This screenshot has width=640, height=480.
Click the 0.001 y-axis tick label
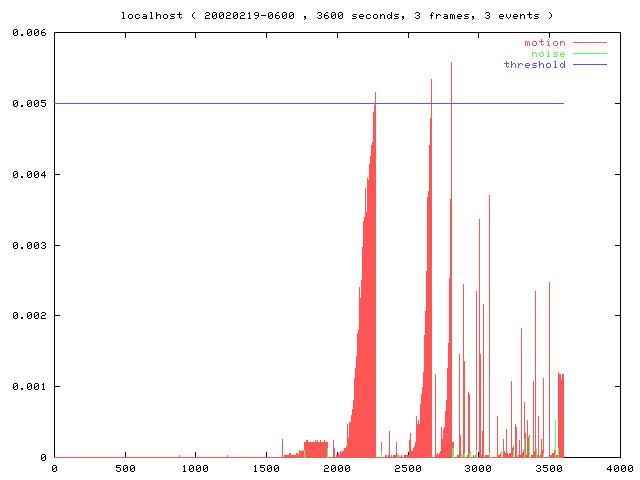(x=29, y=386)
